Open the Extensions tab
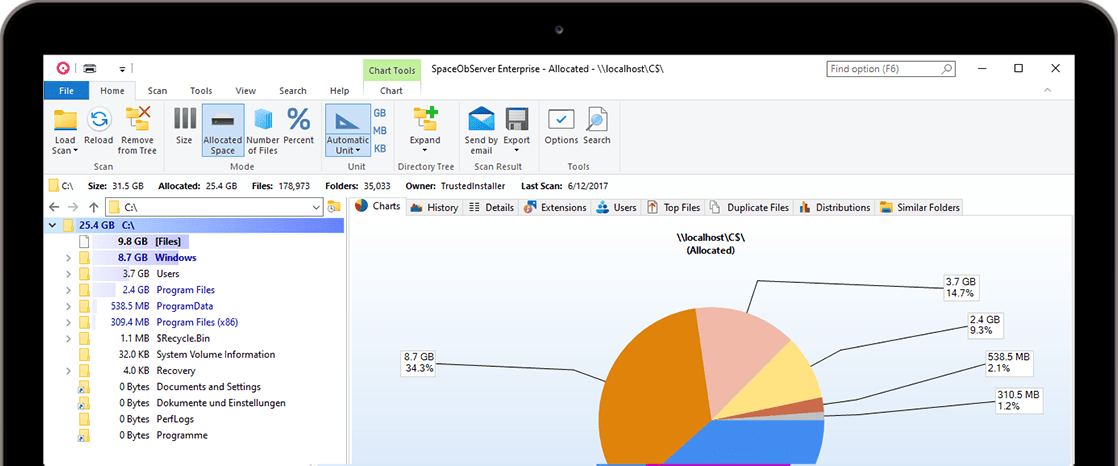The width and height of the screenshot is (1118, 466). tap(555, 207)
